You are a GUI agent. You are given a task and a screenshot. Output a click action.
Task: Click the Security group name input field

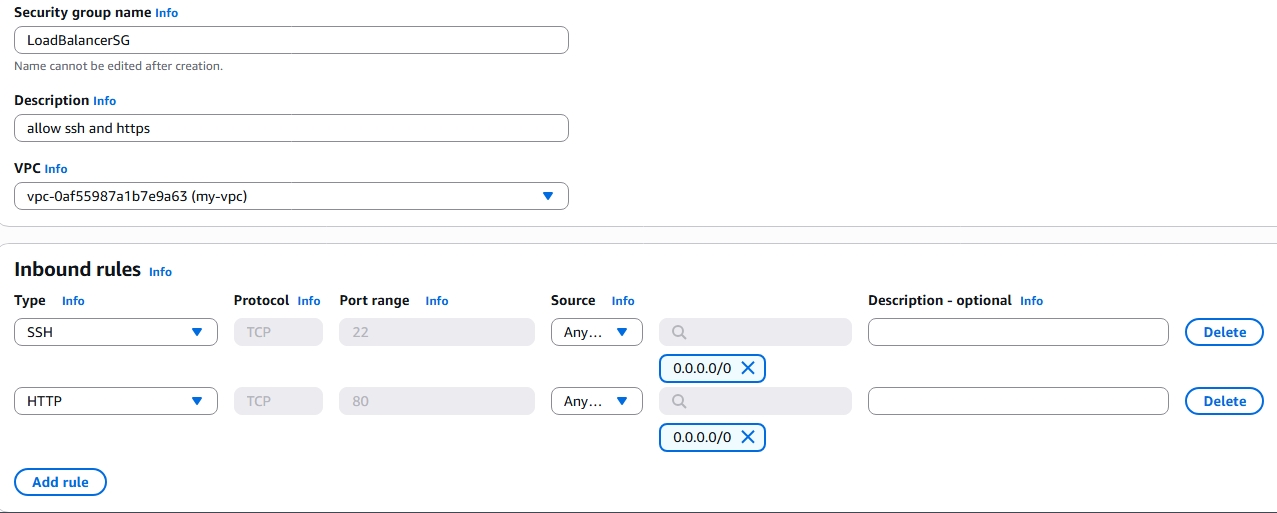(x=291, y=40)
